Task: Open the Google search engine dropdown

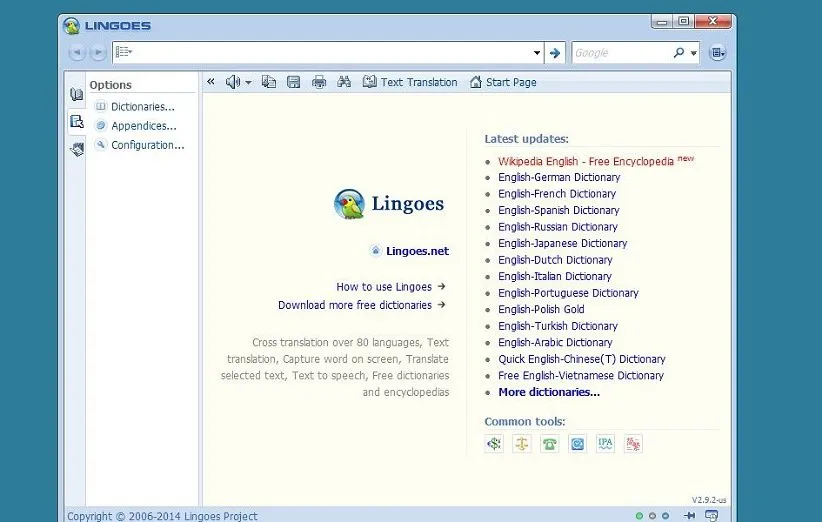Action: 693,53
